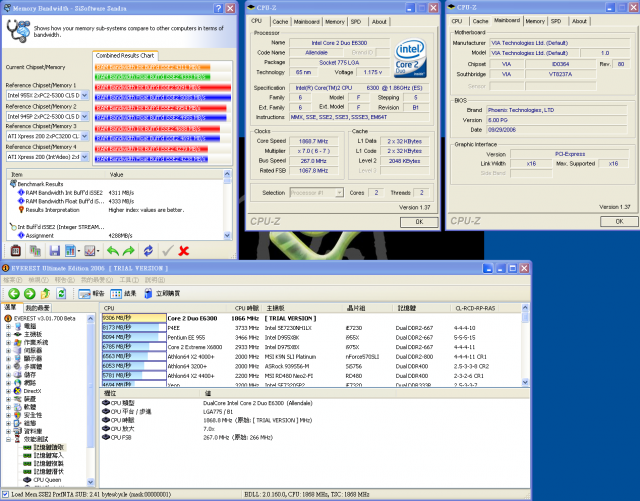This screenshot has height=501, width=640.
Task: Click EVEREST green forward arrow button
Action: point(29,293)
